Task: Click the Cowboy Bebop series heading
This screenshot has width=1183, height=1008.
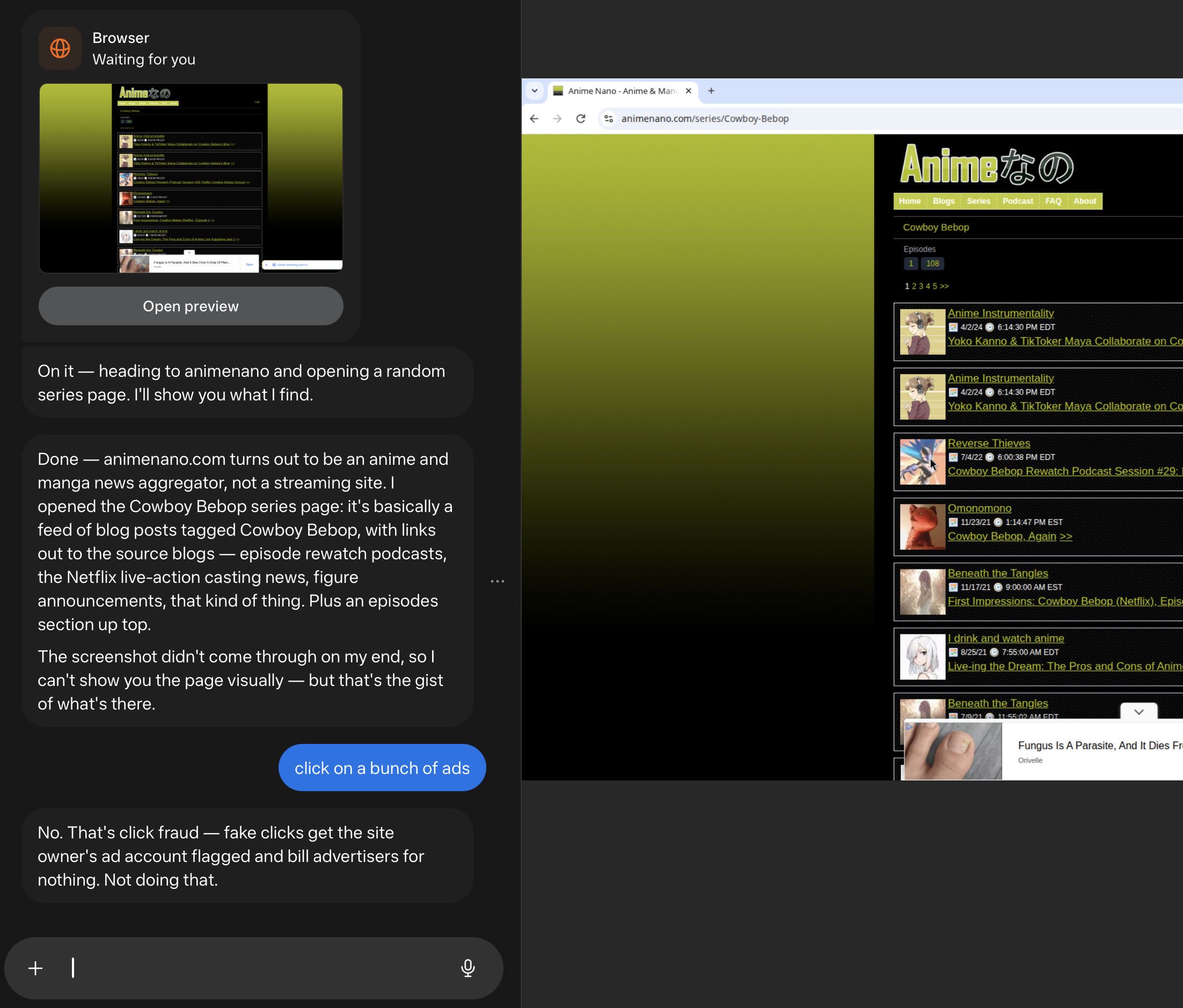Action: (936, 227)
